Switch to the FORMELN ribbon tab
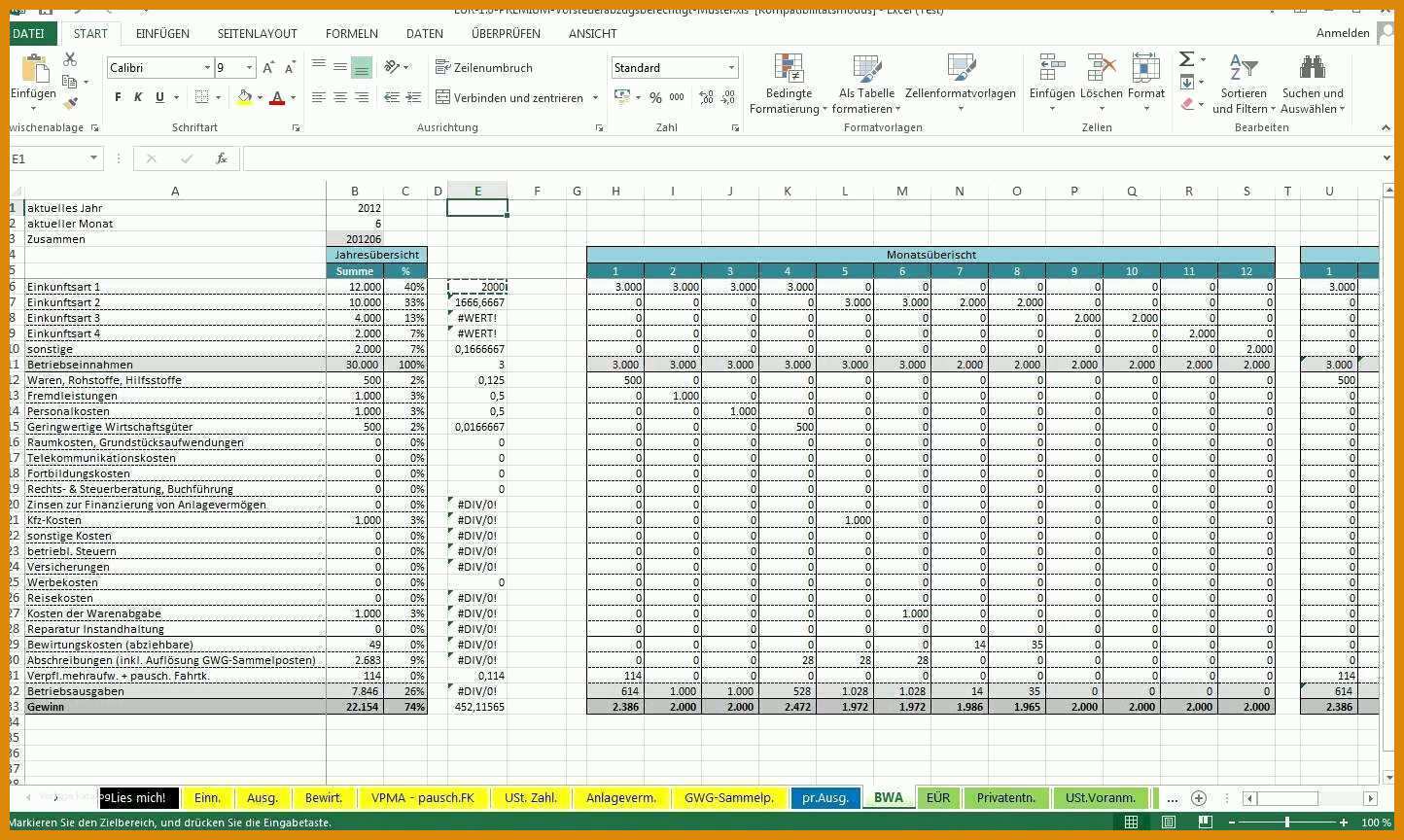This screenshot has width=1404, height=840. click(x=352, y=33)
